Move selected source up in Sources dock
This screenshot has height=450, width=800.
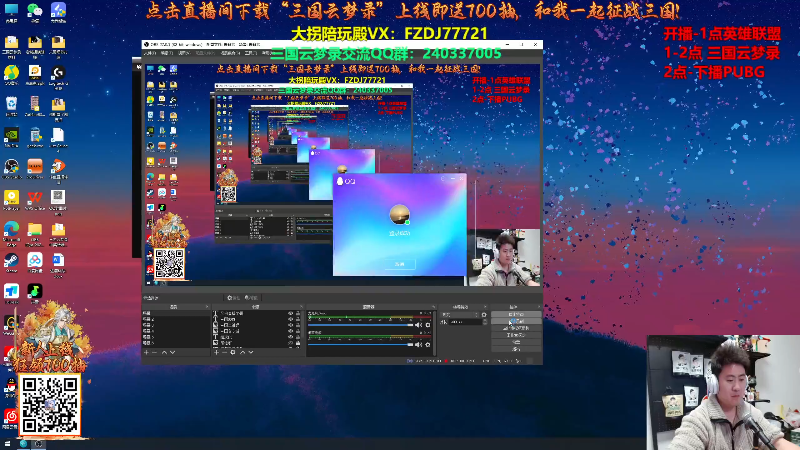(242, 353)
